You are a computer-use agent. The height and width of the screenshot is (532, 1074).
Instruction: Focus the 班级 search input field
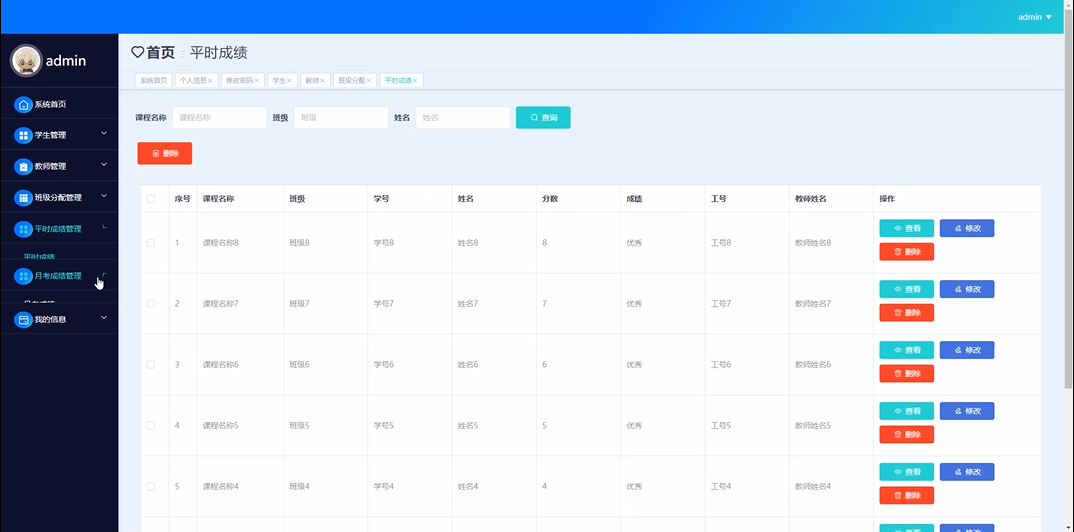point(341,118)
